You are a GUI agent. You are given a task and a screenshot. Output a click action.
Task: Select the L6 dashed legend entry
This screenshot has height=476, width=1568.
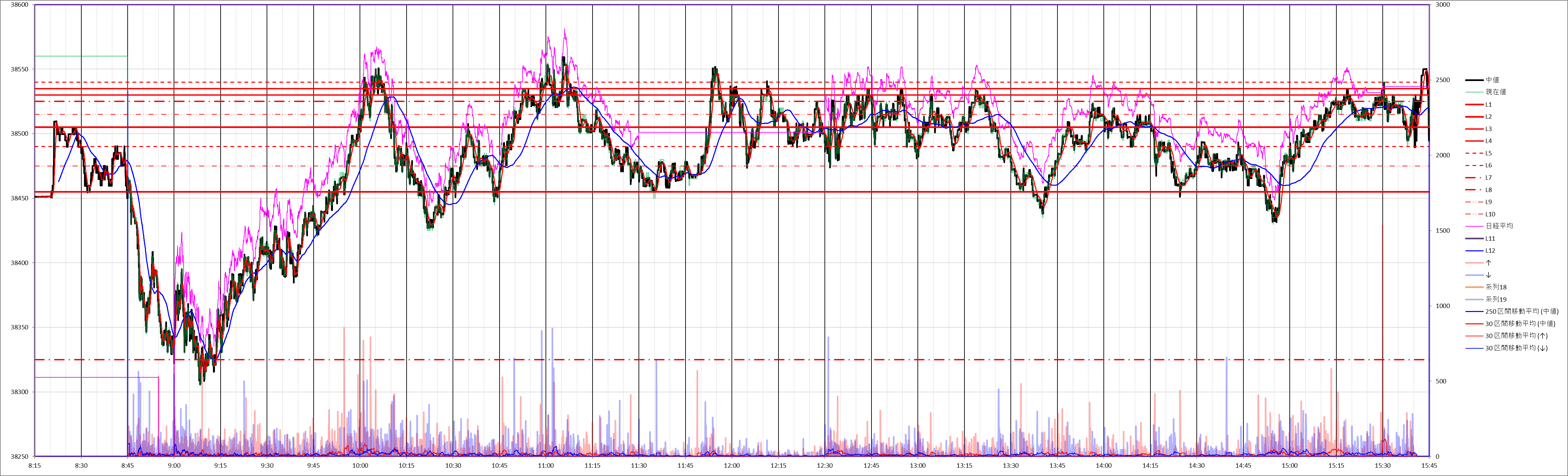coord(1478,166)
